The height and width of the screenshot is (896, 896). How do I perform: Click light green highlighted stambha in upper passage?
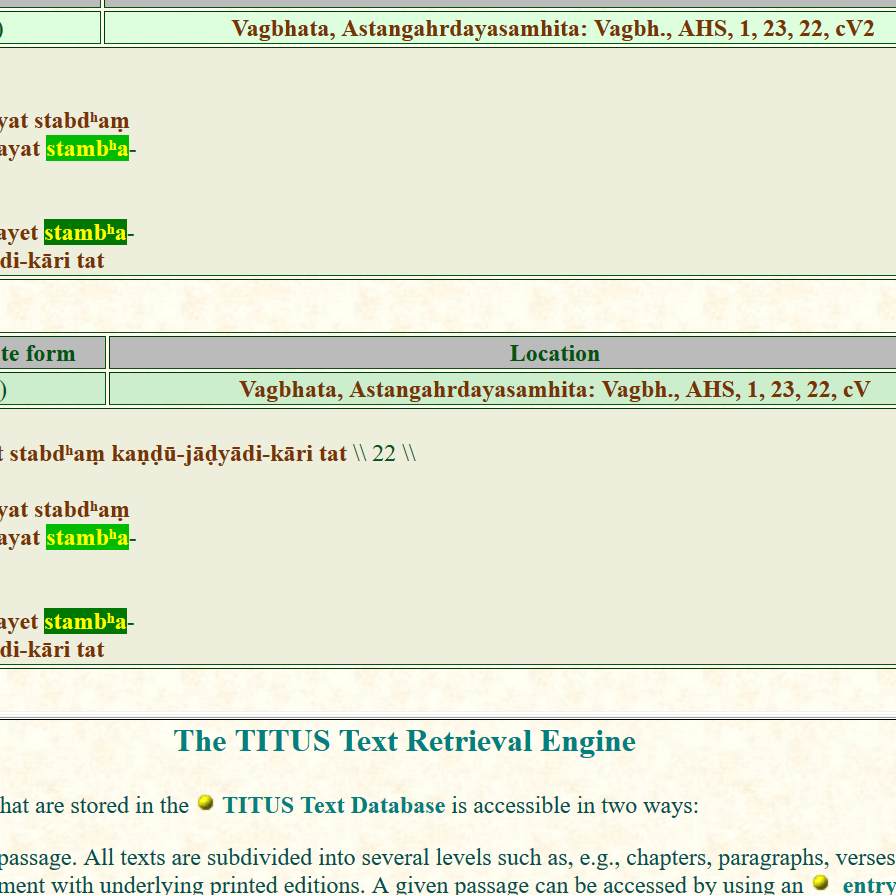tap(87, 149)
